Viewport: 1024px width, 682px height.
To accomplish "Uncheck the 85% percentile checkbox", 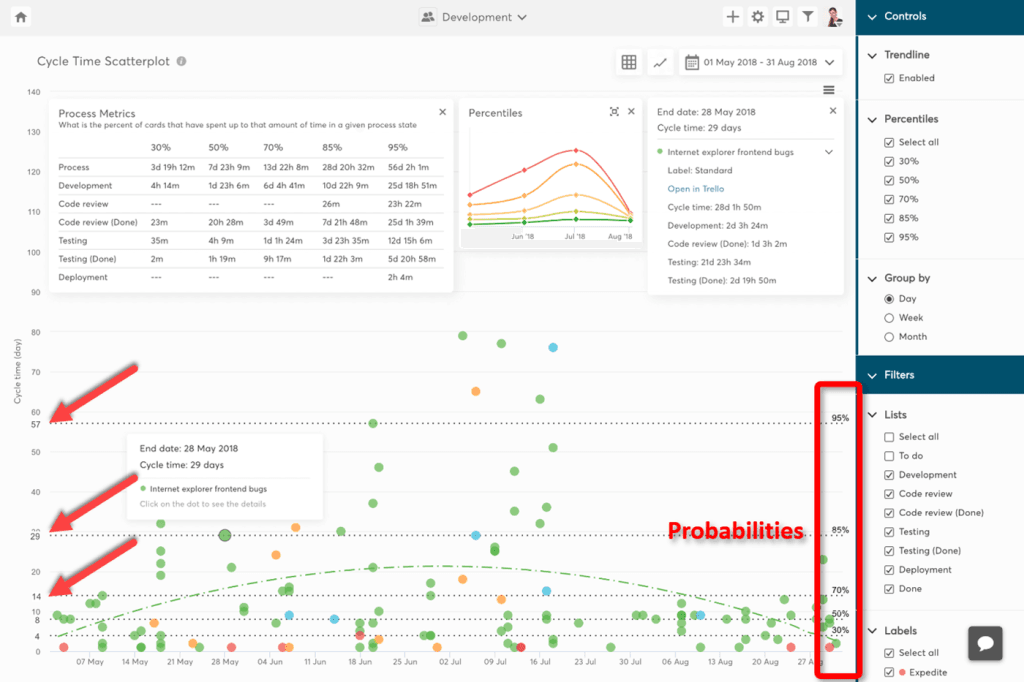I will tap(889, 218).
